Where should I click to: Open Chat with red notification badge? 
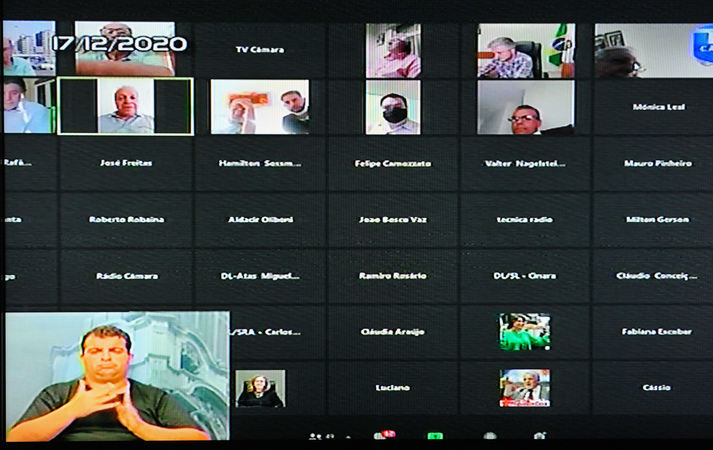click(x=383, y=435)
